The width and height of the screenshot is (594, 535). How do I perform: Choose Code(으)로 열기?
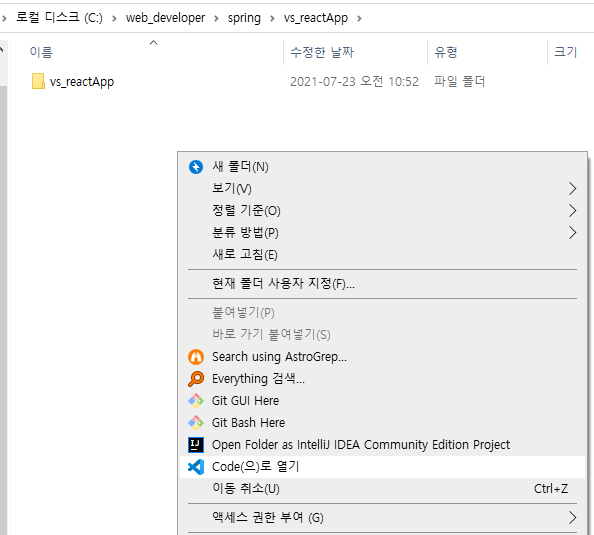pos(383,467)
